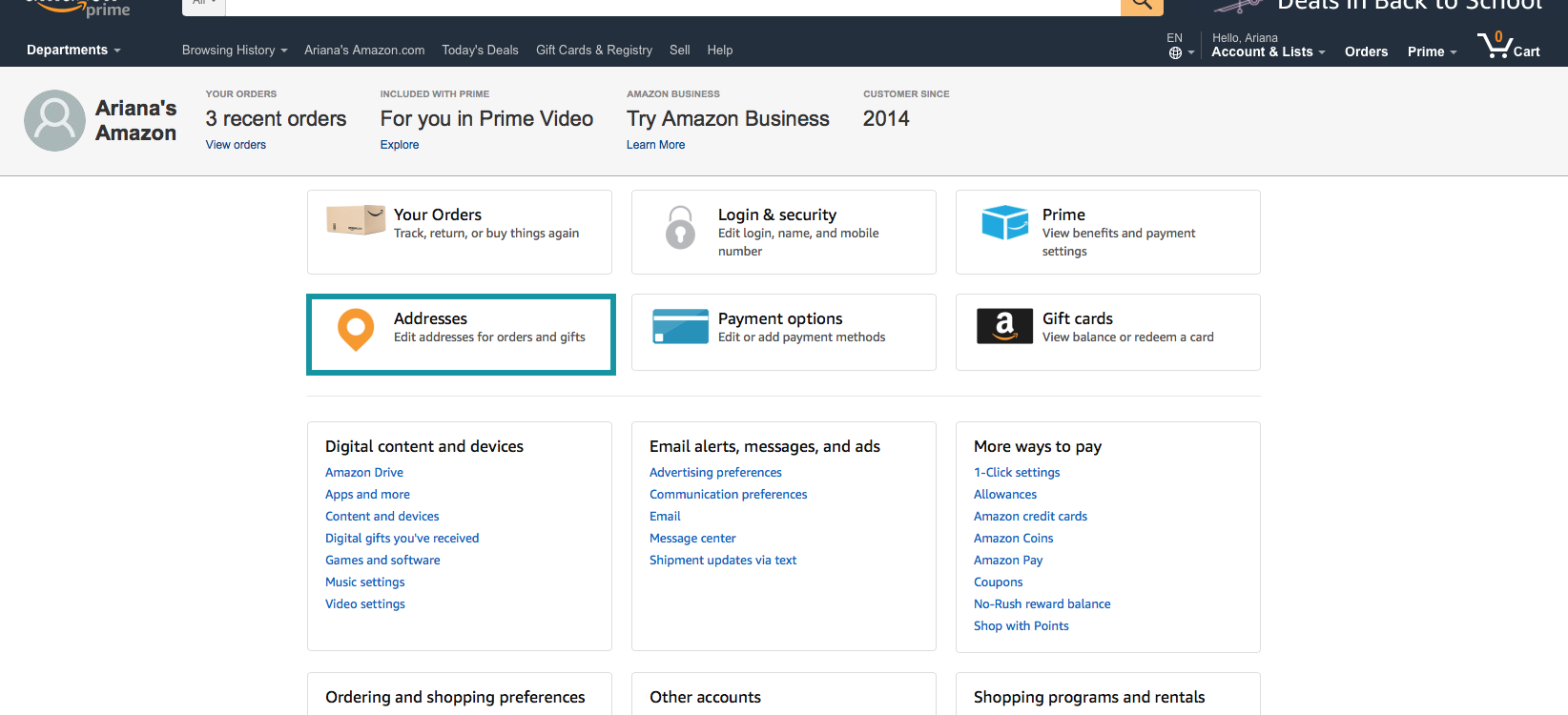Image resolution: width=1568 pixels, height=715 pixels.
Task: Open Shipment updates via text link
Action: coord(723,560)
